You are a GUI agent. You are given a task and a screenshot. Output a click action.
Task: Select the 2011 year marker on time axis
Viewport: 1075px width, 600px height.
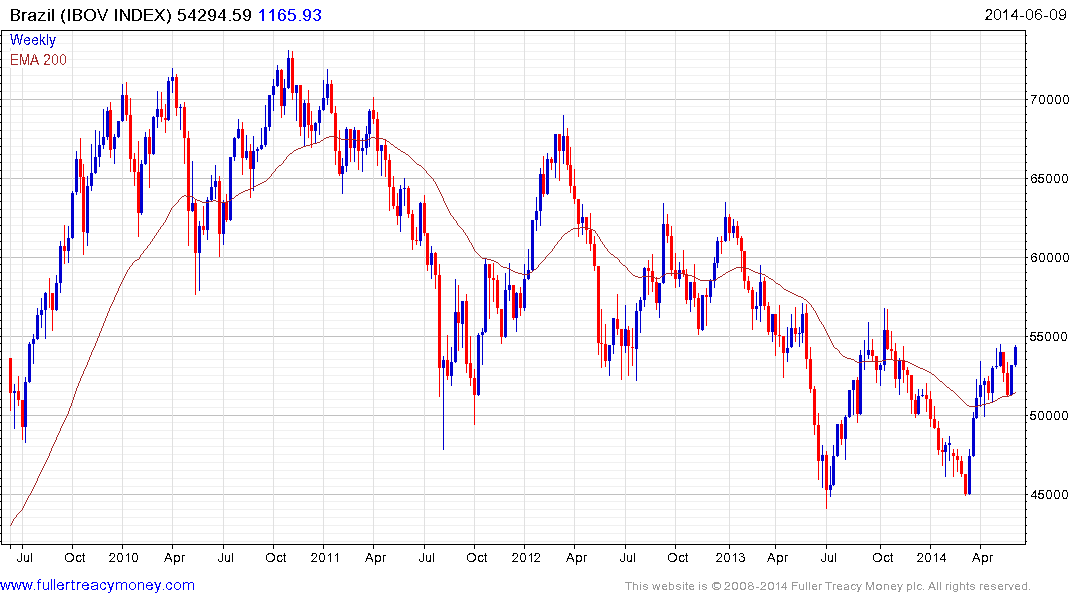(325, 557)
